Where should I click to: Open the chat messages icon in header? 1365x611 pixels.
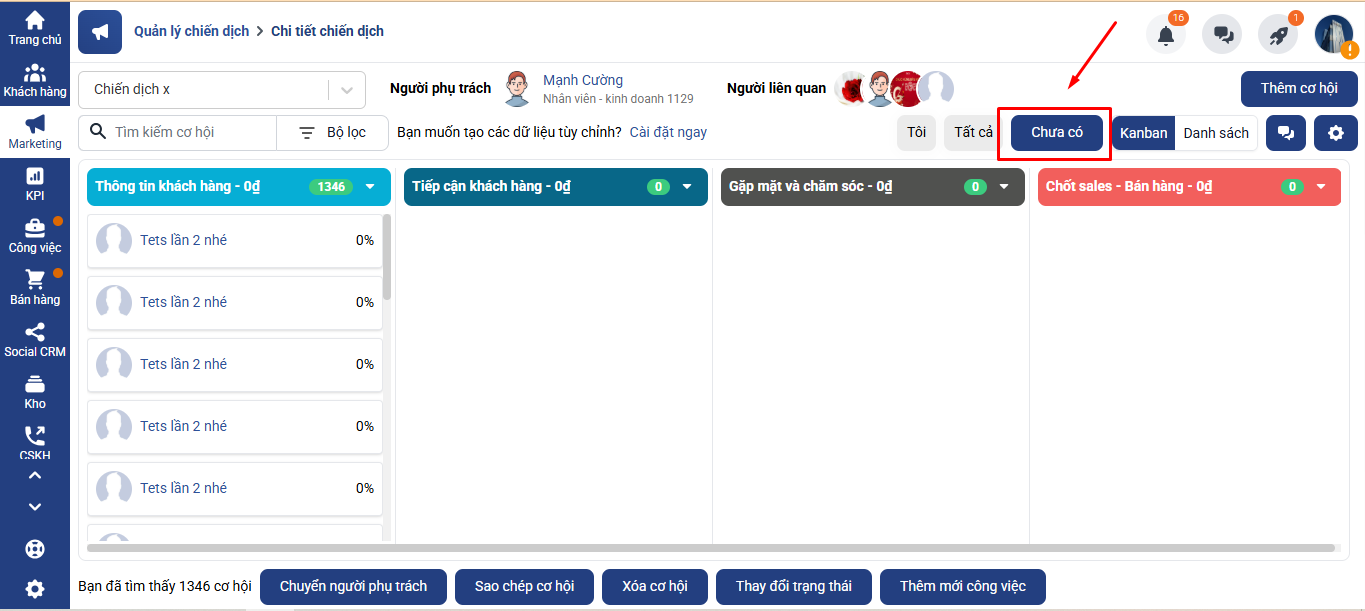[x=1222, y=35]
